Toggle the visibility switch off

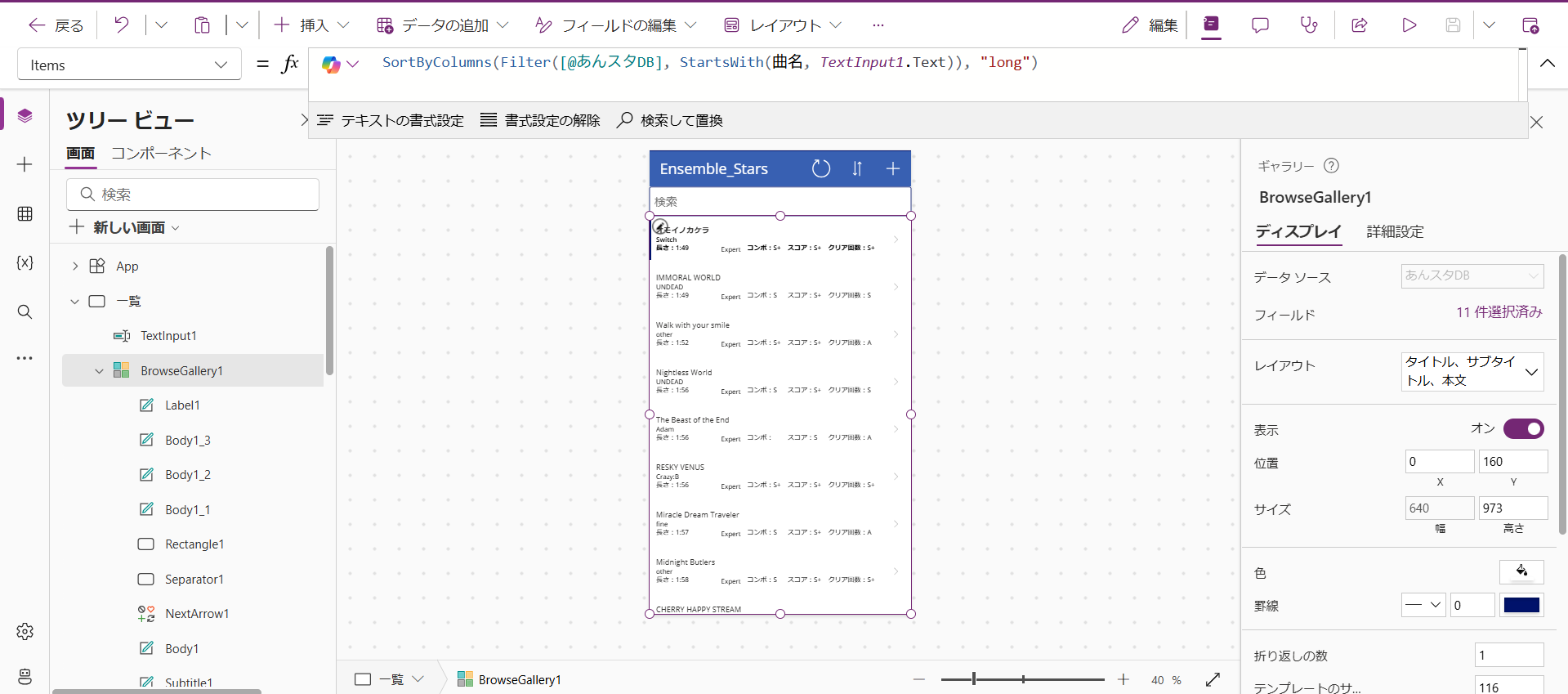coord(1524,429)
